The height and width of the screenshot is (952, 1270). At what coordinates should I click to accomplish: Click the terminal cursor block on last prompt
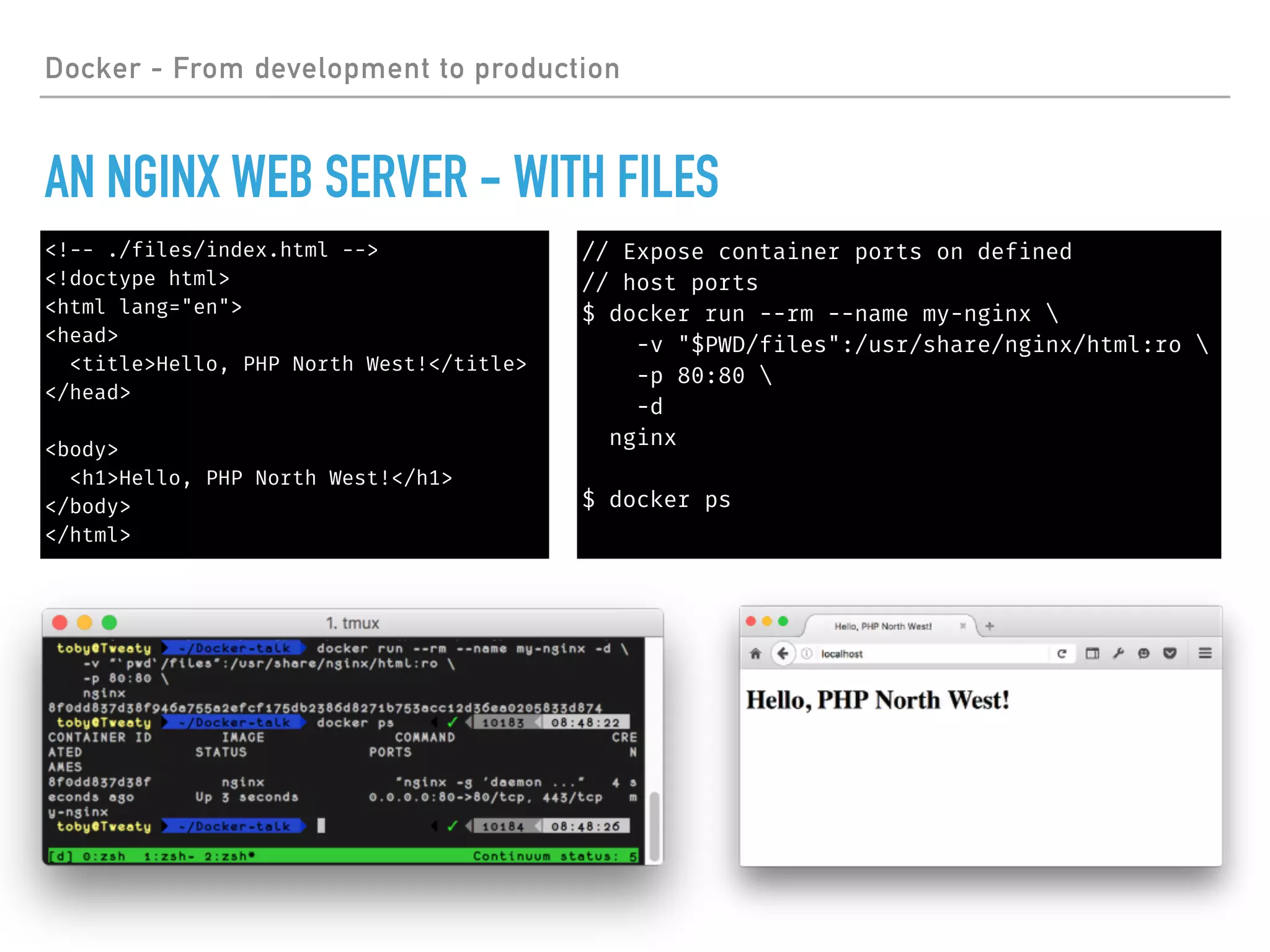321,826
